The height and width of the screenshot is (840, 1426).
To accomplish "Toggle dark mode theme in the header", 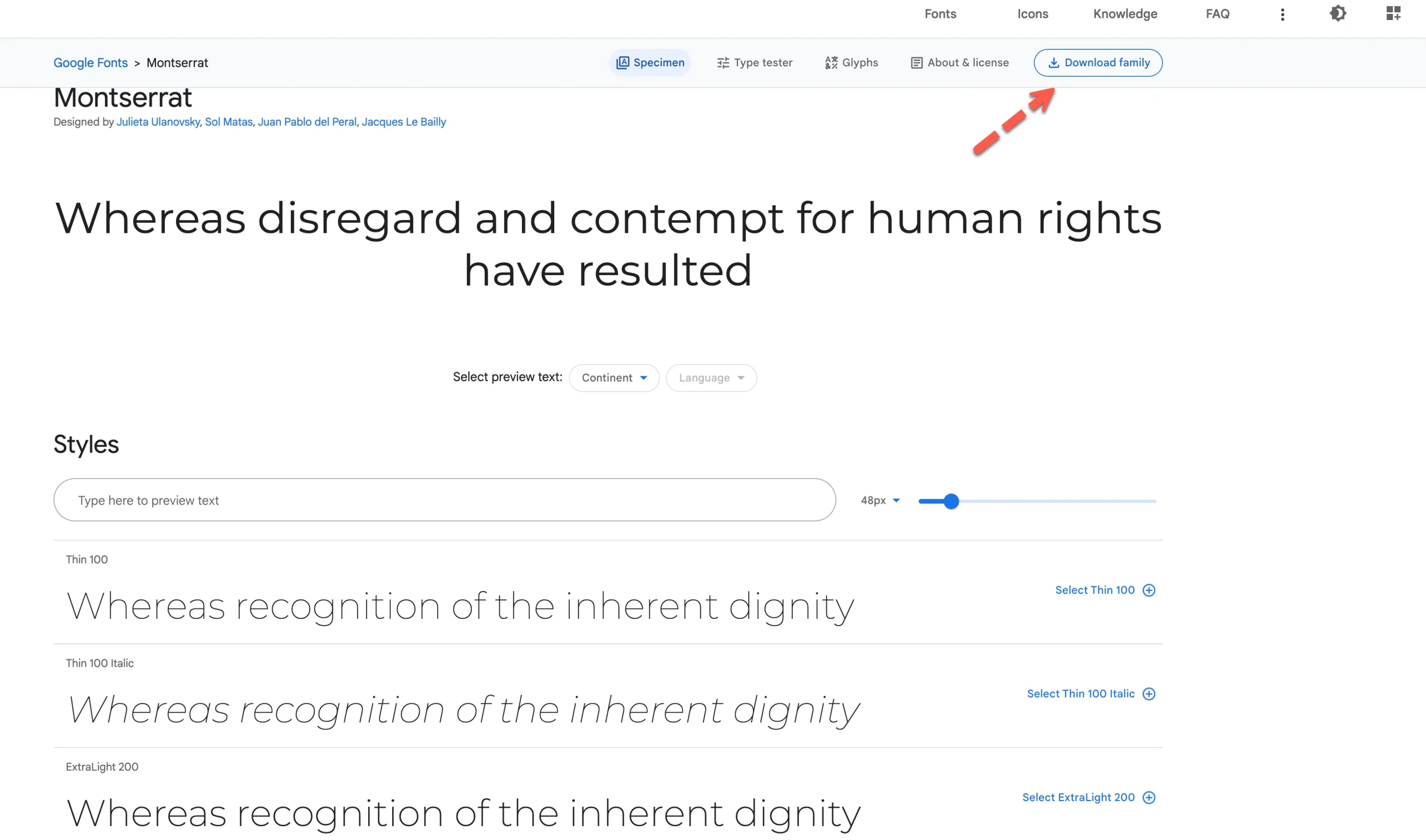I will coord(1339,13).
